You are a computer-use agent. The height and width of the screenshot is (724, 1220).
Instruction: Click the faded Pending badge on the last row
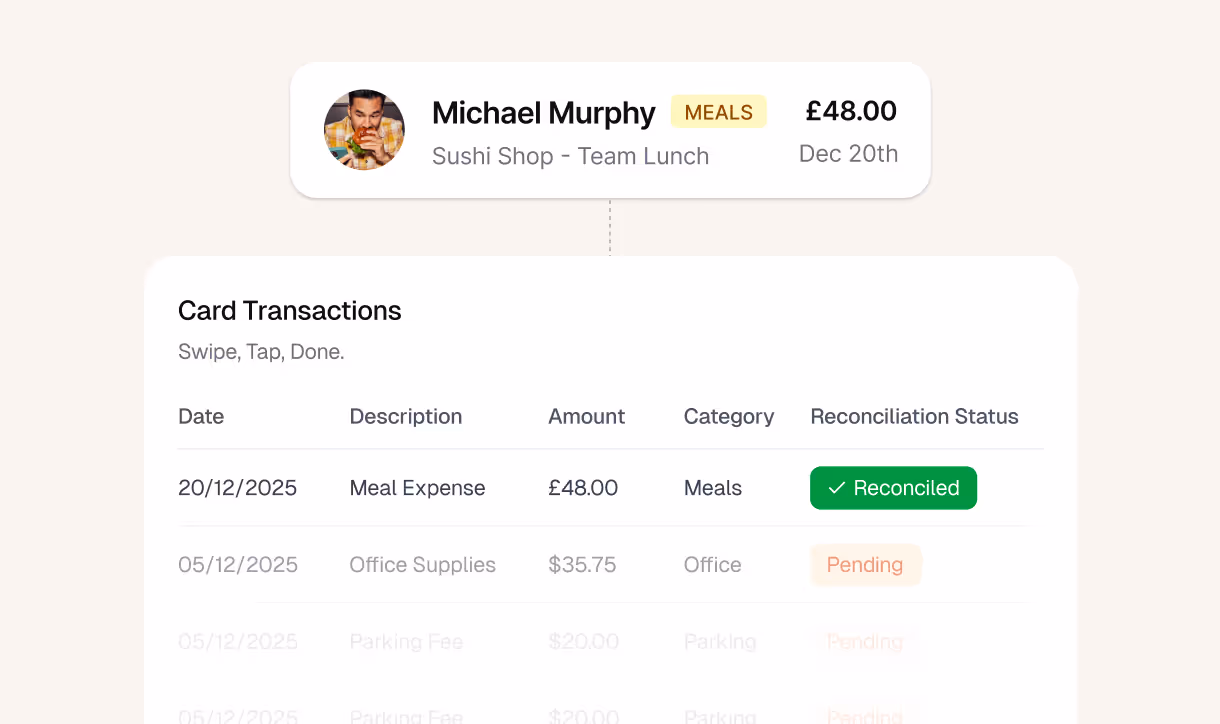pyautogui.click(x=865, y=714)
